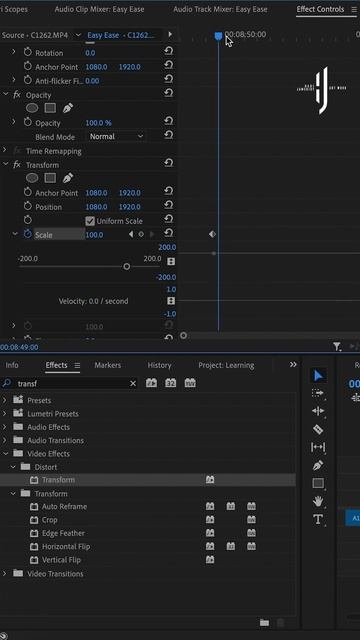Viewport: 360px width, 640px height.
Task: Open the Project: Learning tab
Action: point(226,365)
